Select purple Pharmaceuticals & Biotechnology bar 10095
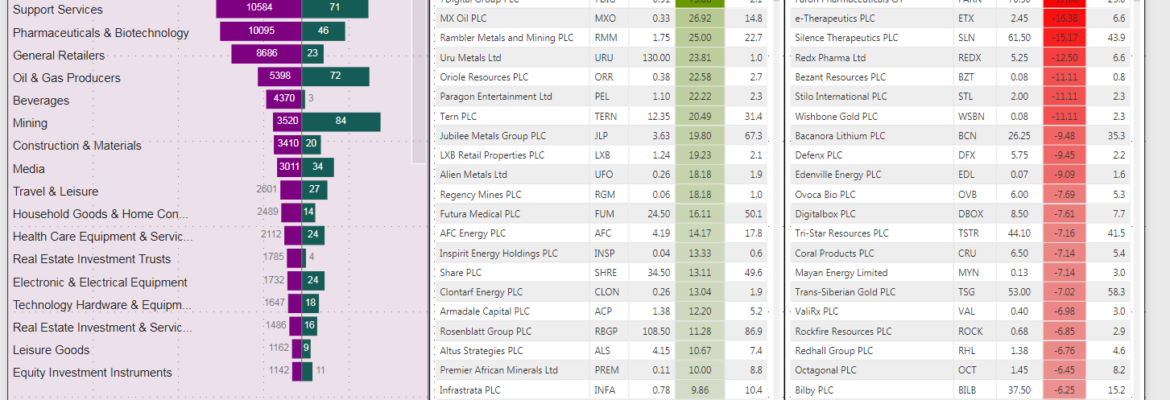Image resolution: width=1170 pixels, height=400 pixels. point(260,31)
